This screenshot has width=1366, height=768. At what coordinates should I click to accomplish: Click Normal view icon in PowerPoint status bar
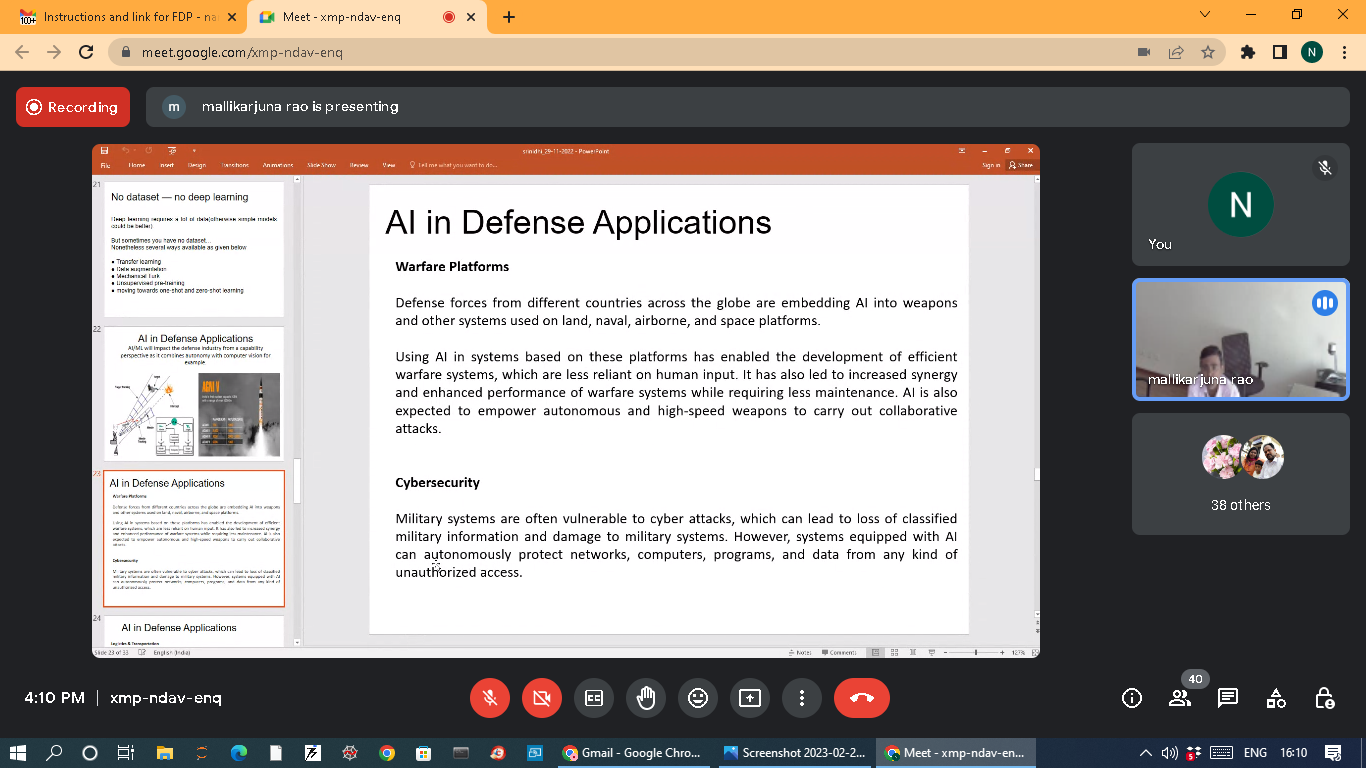tap(876, 652)
